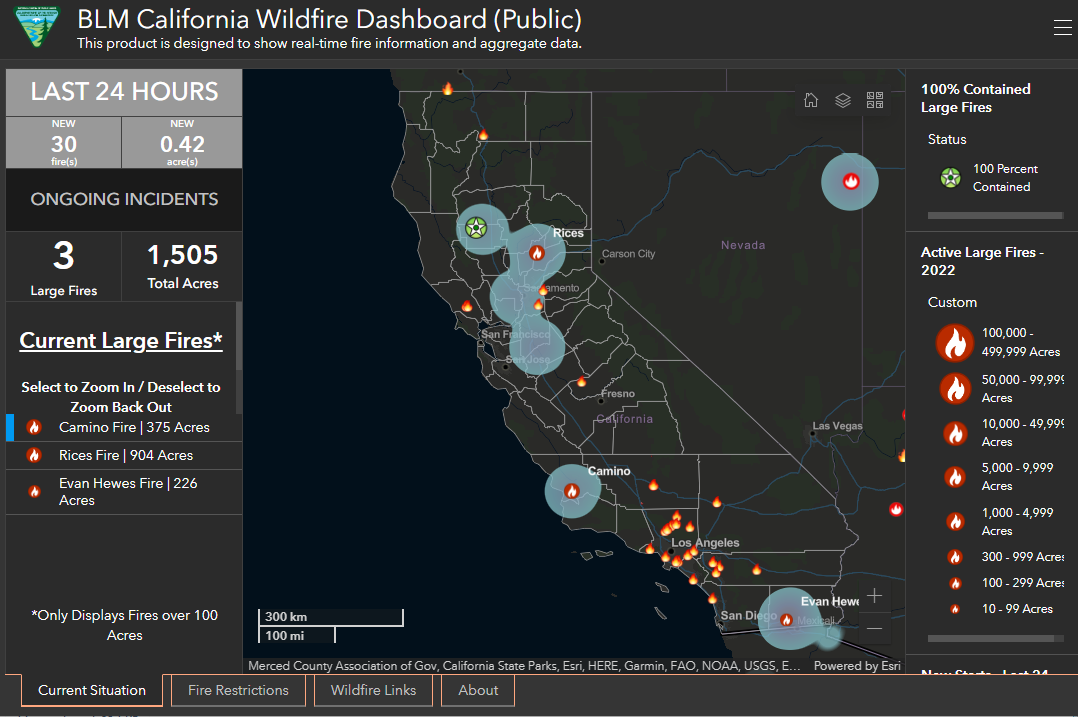Click the Current Large Fires heading link
1078x717 pixels.
pyautogui.click(x=121, y=340)
